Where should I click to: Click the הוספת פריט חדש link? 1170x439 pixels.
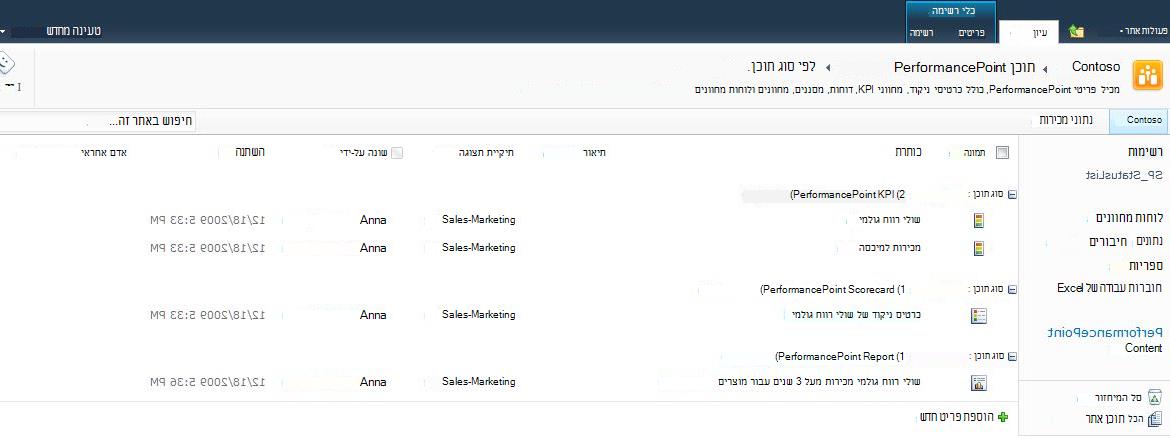pos(956,417)
